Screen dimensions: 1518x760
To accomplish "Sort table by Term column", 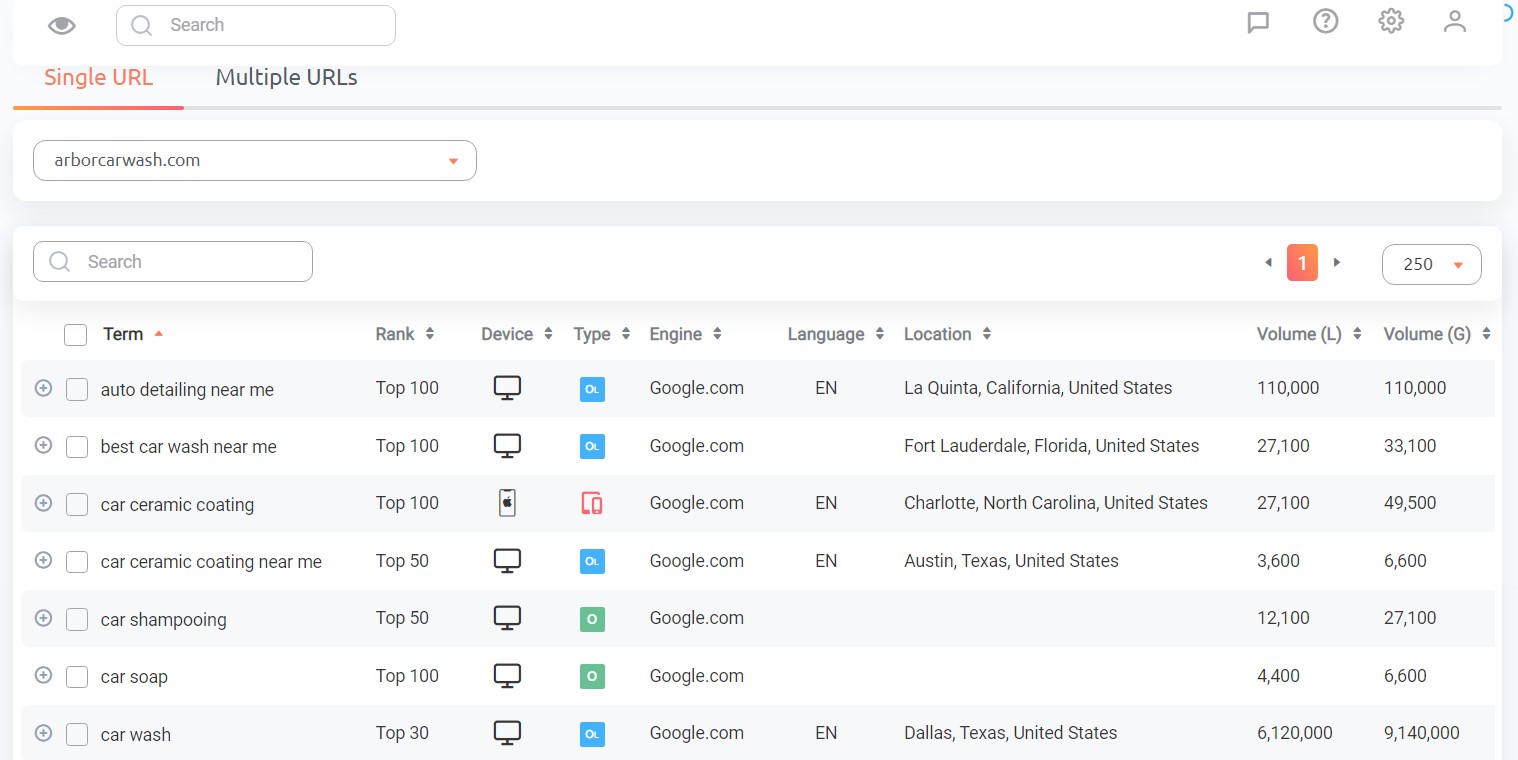I will [133, 334].
